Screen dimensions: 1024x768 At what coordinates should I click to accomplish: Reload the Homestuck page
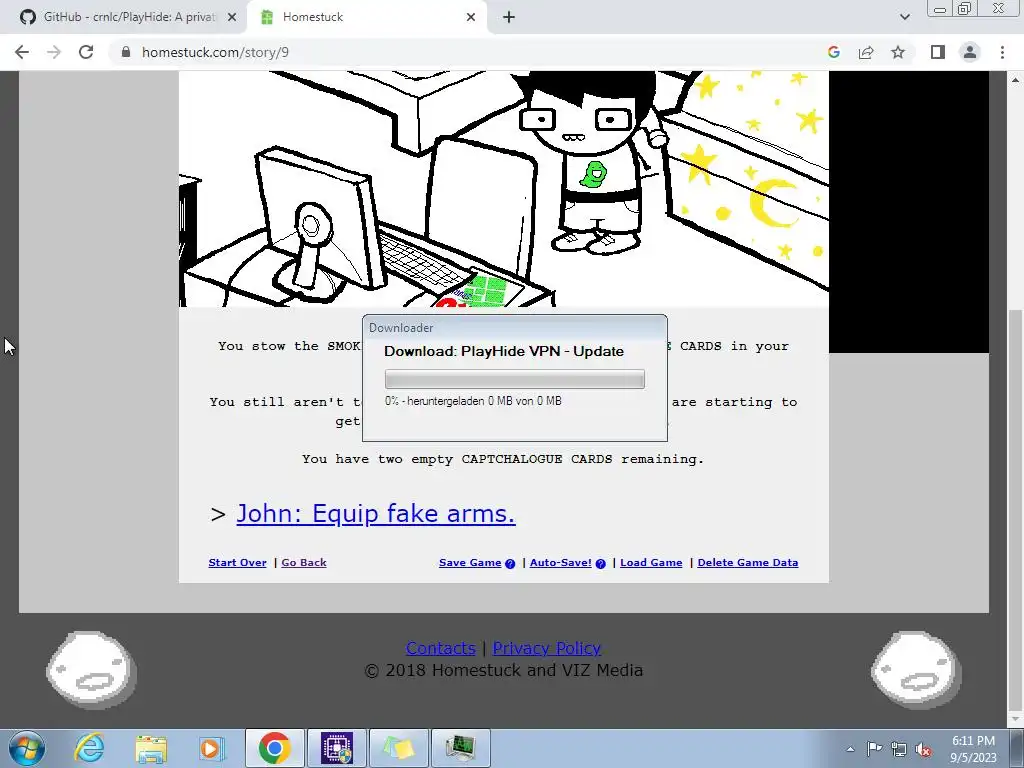[86, 52]
